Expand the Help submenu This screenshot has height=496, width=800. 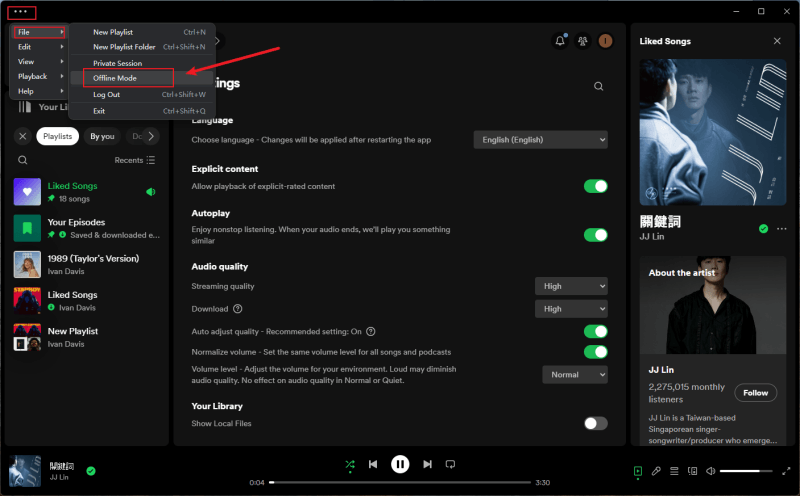[x=40, y=91]
